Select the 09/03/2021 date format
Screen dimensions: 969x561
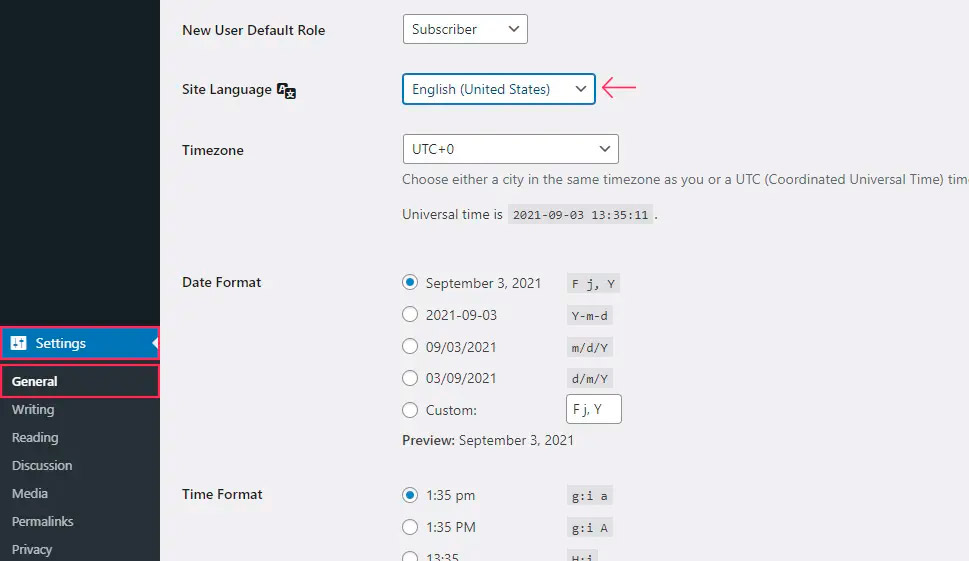point(410,347)
